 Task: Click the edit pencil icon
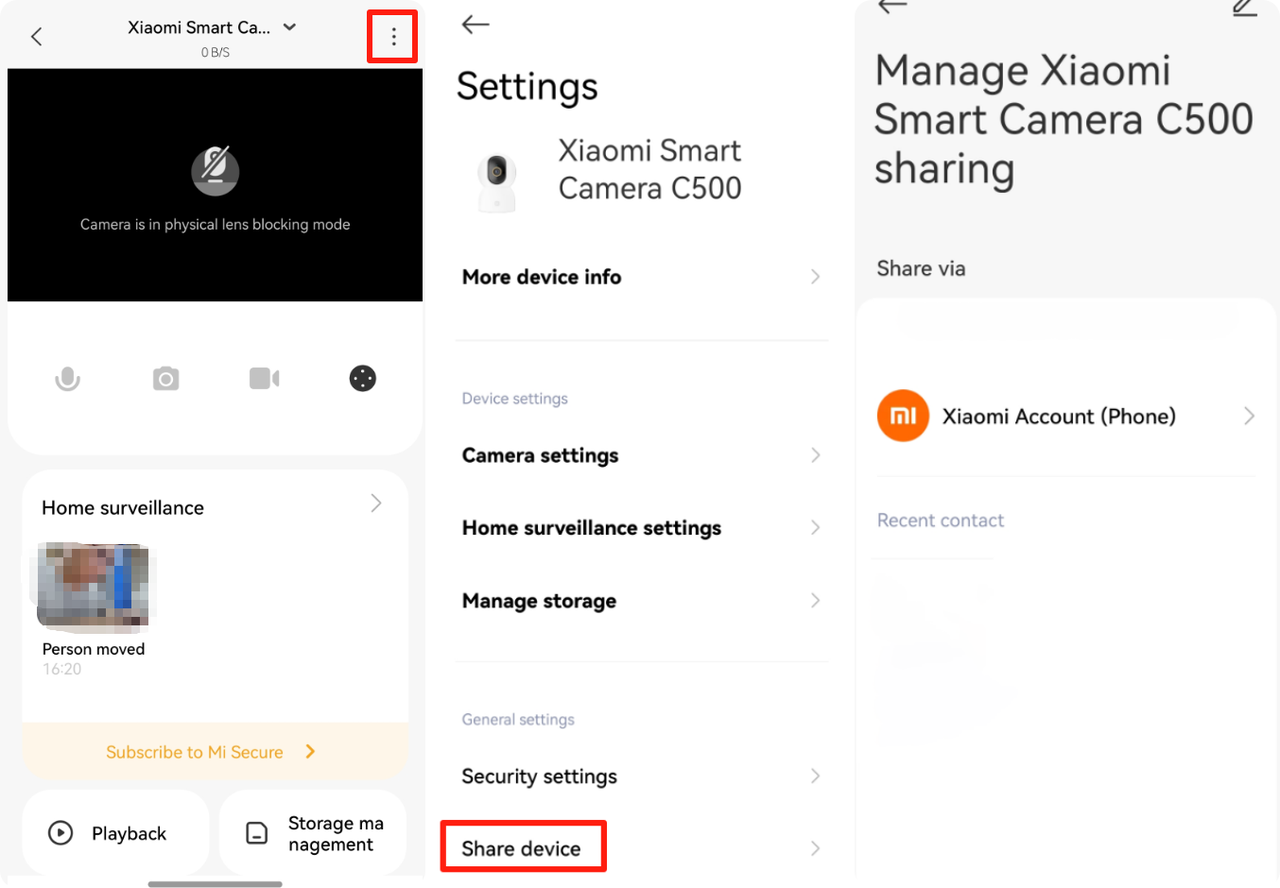click(x=1244, y=8)
